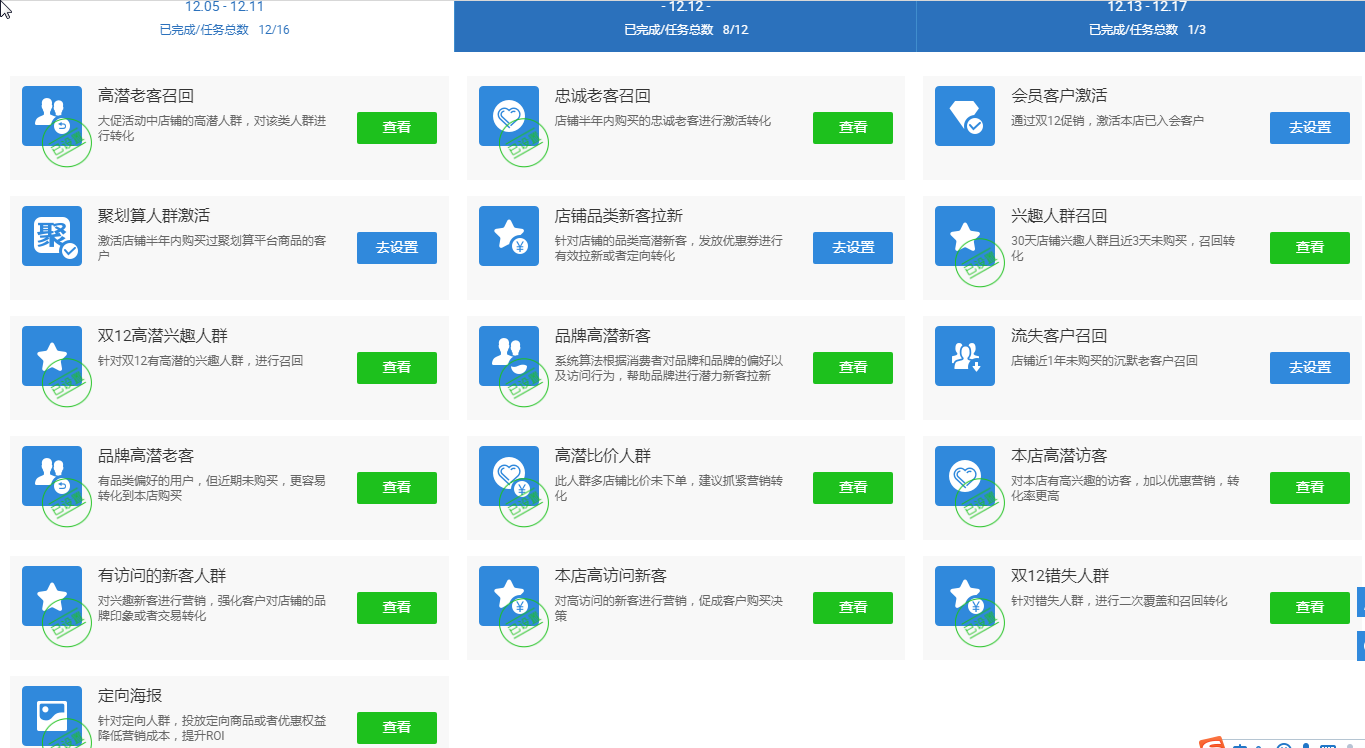1365x748 pixels.
Task: Click description 店铺近1年未购买的沉默老客户召回
Action: (x=1104, y=361)
